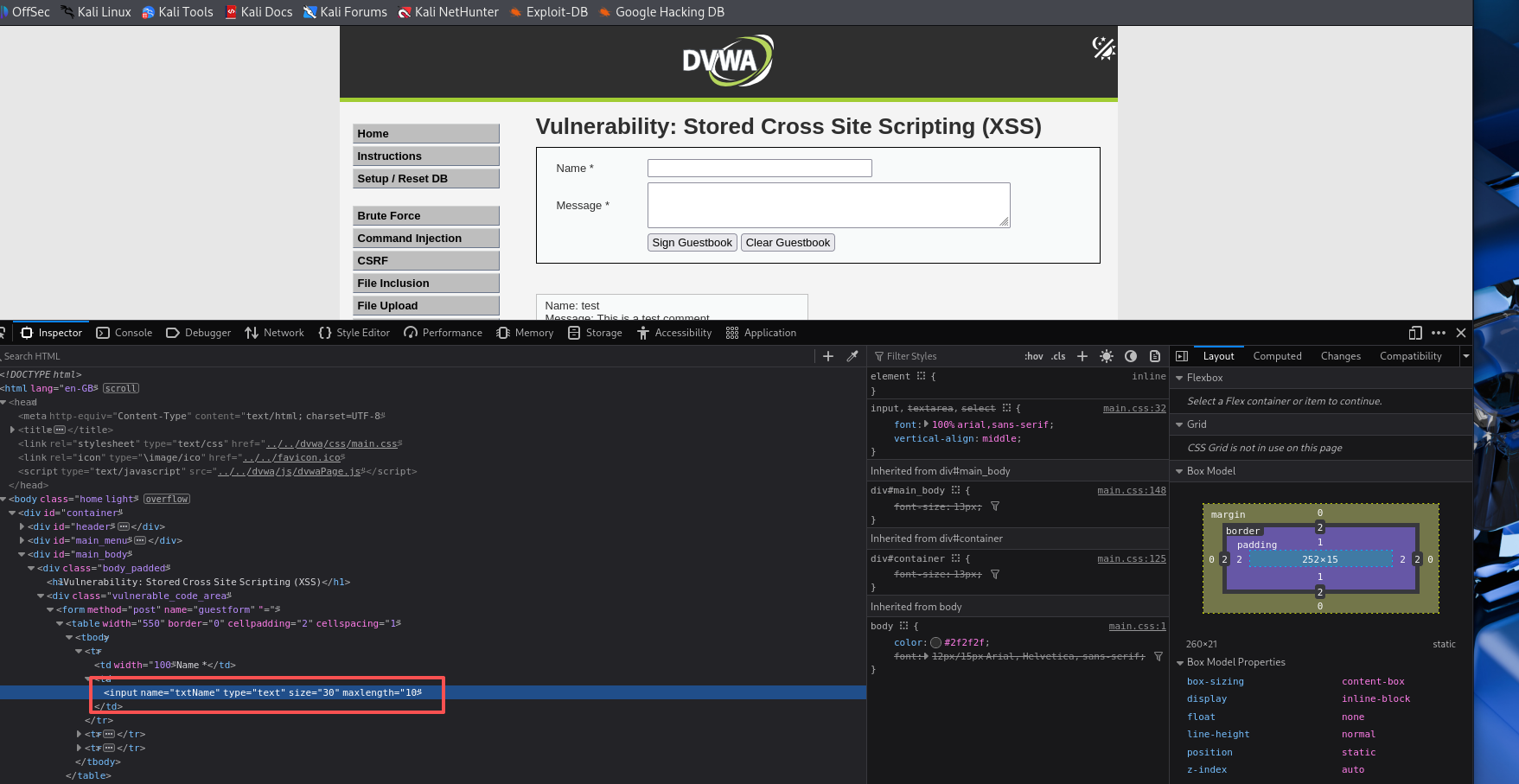Click the DVWA logo in the page header

(728, 61)
